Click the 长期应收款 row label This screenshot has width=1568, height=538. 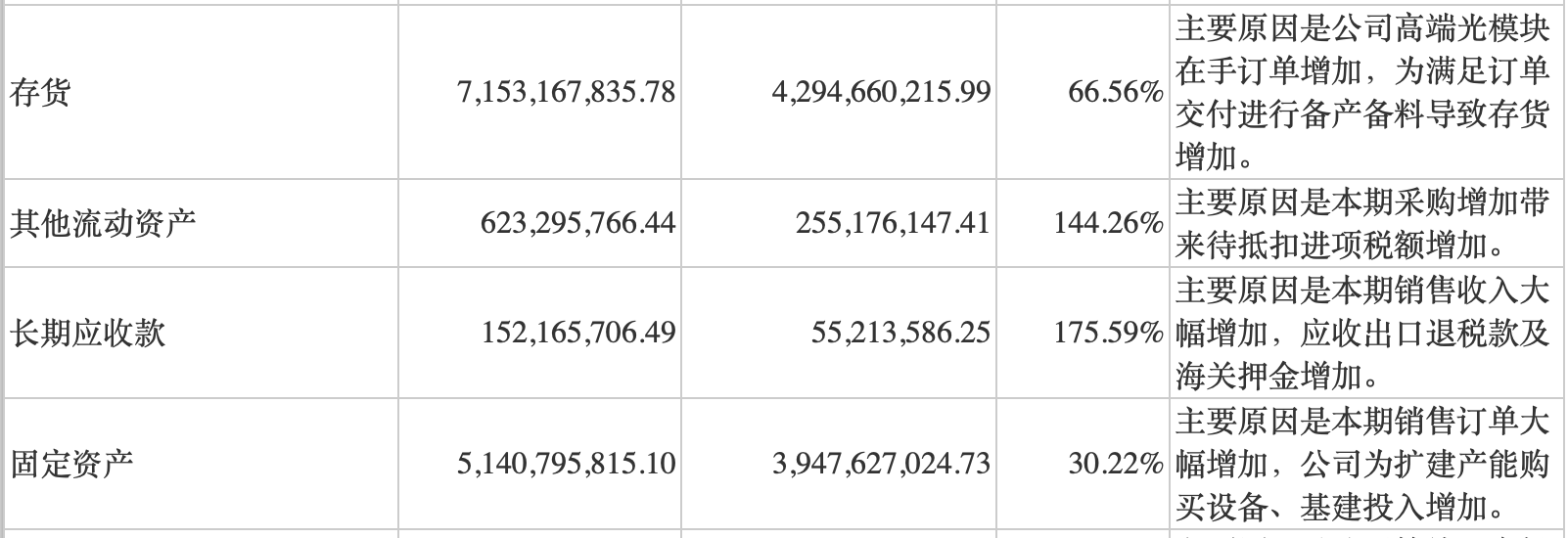[87, 334]
